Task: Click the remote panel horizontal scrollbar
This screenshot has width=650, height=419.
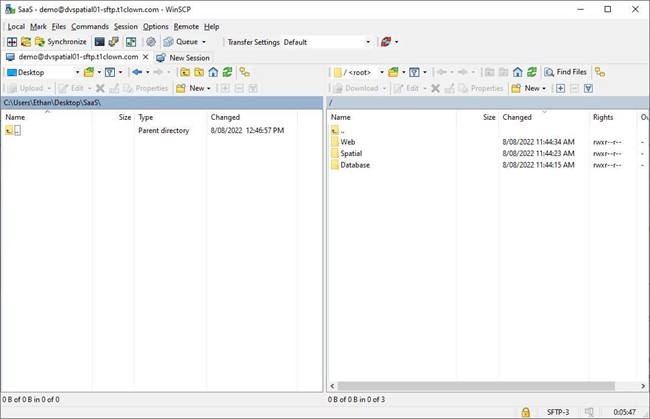Action: pos(480,386)
